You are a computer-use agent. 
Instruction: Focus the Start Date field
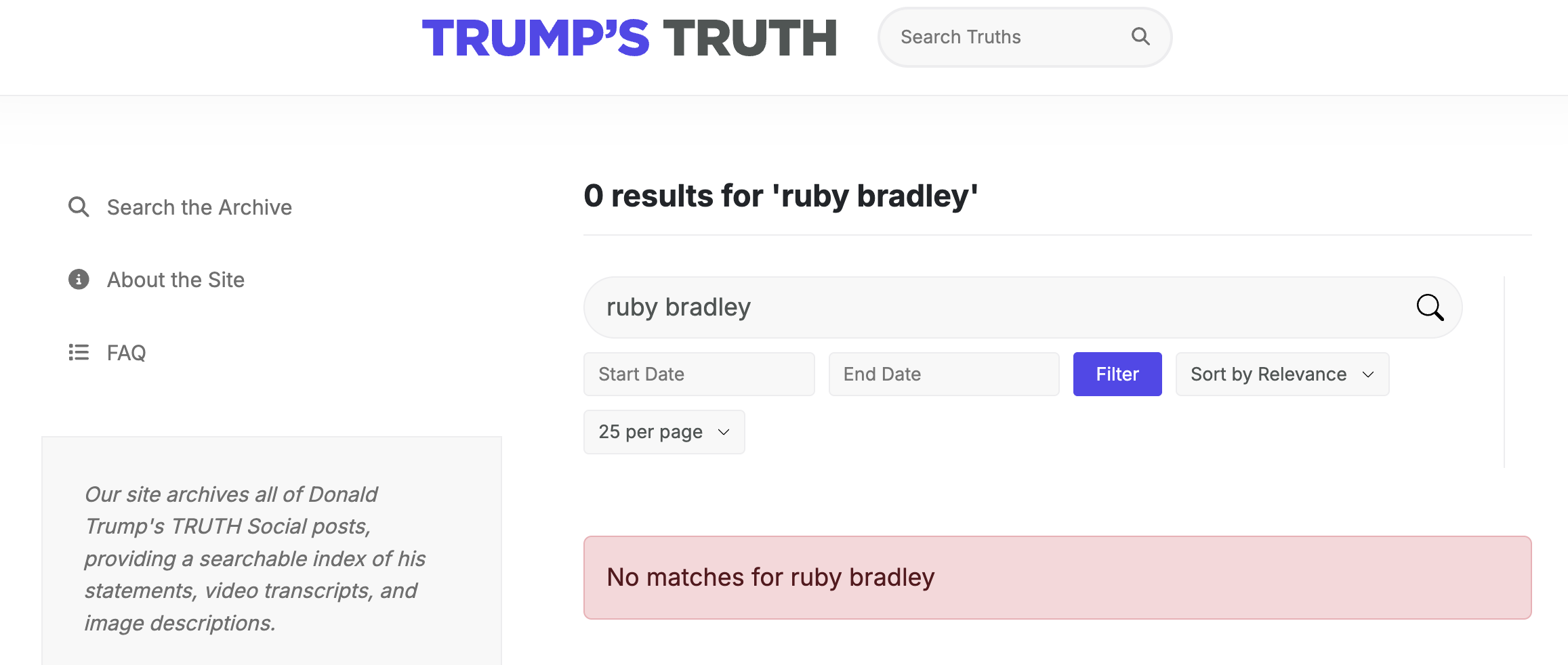pyautogui.click(x=699, y=374)
